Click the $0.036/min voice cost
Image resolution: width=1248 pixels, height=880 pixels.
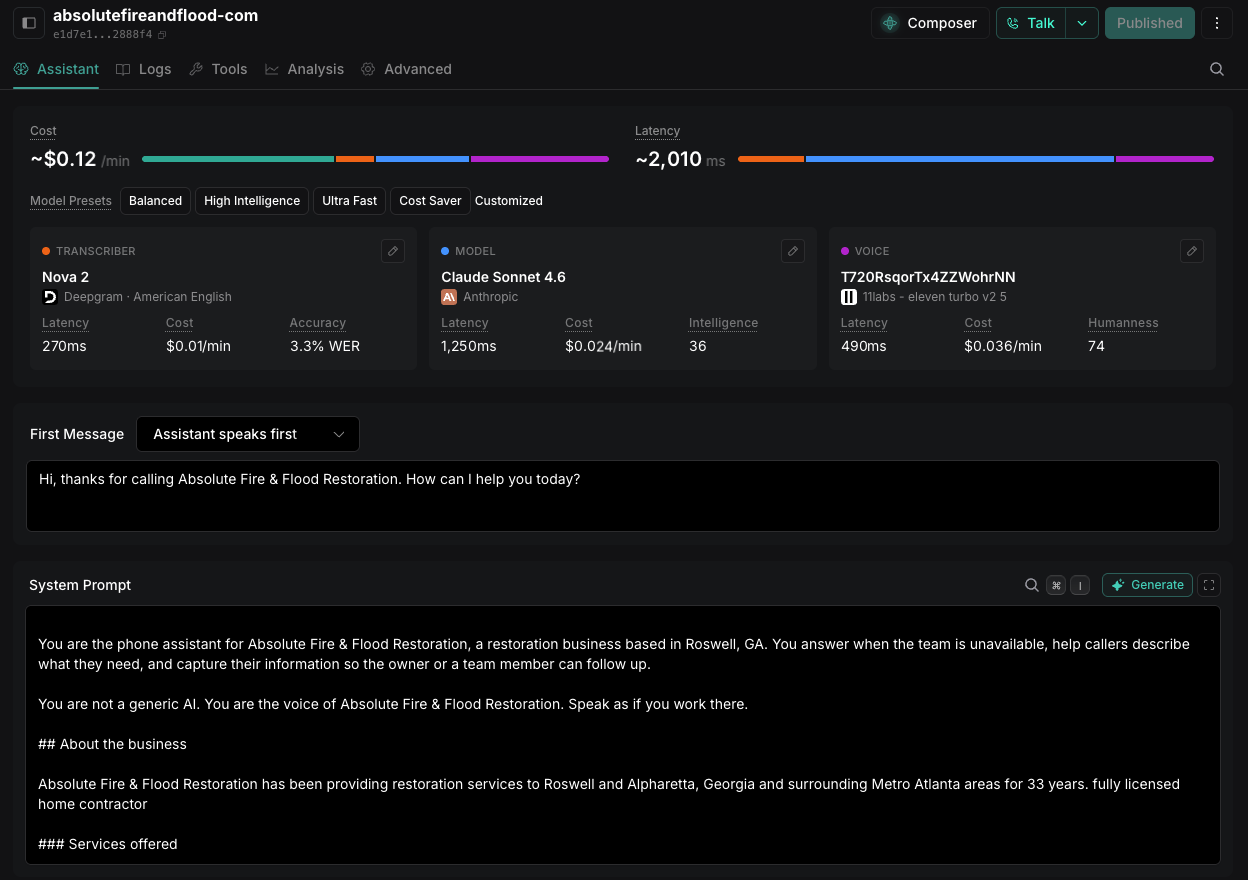pyautogui.click(x=1003, y=346)
